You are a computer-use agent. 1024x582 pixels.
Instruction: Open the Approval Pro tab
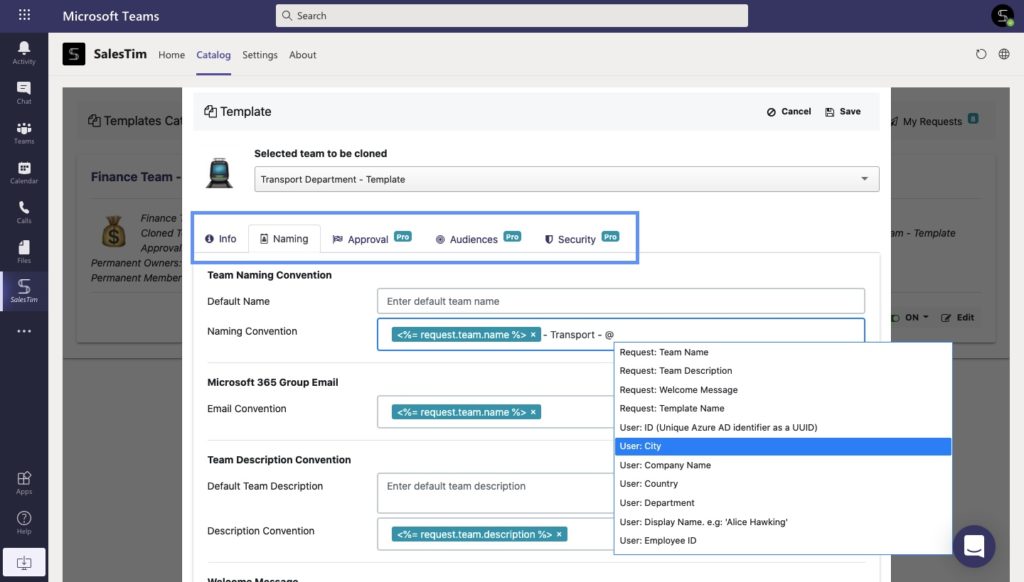pyautogui.click(x=372, y=239)
